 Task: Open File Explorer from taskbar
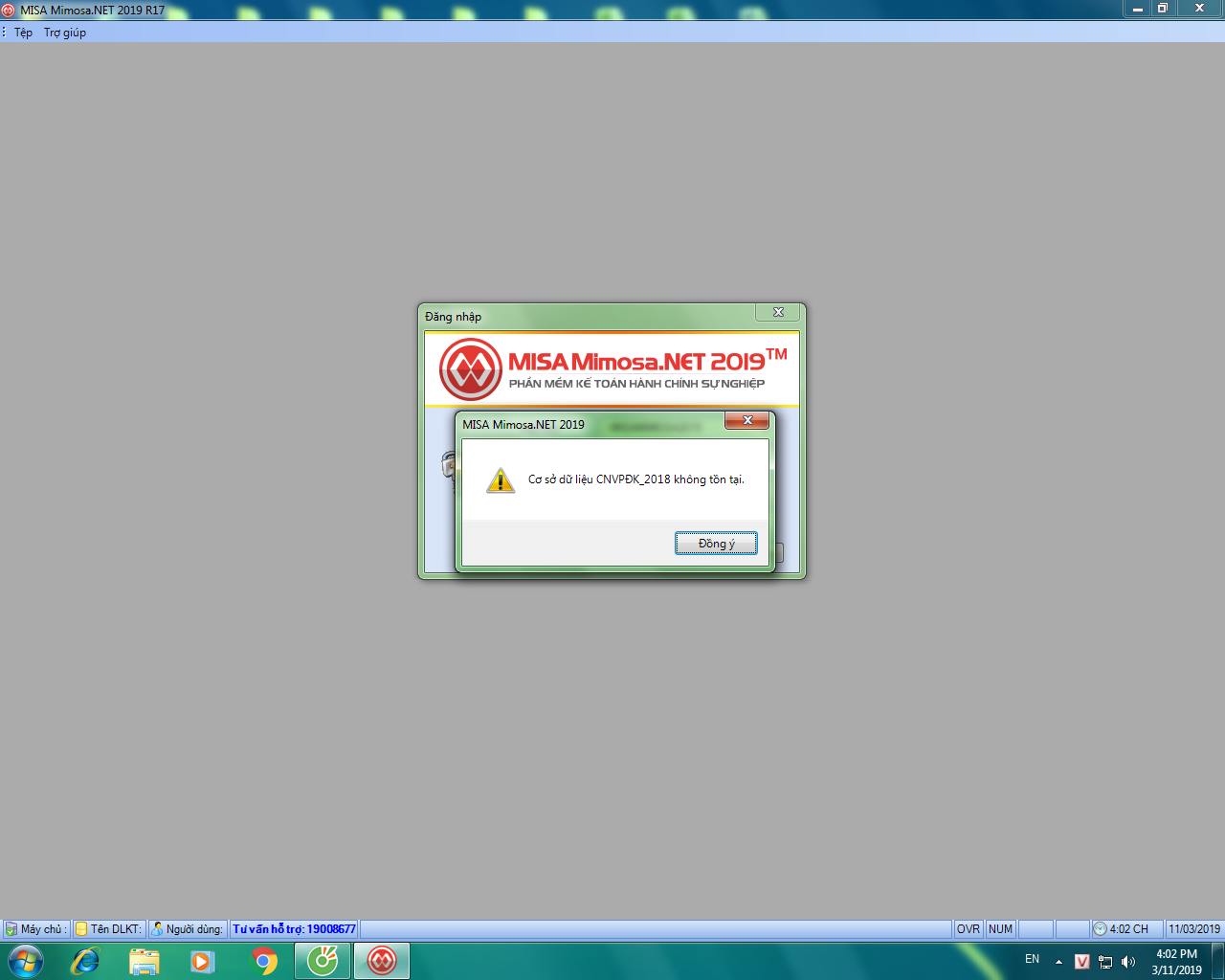tap(145, 961)
